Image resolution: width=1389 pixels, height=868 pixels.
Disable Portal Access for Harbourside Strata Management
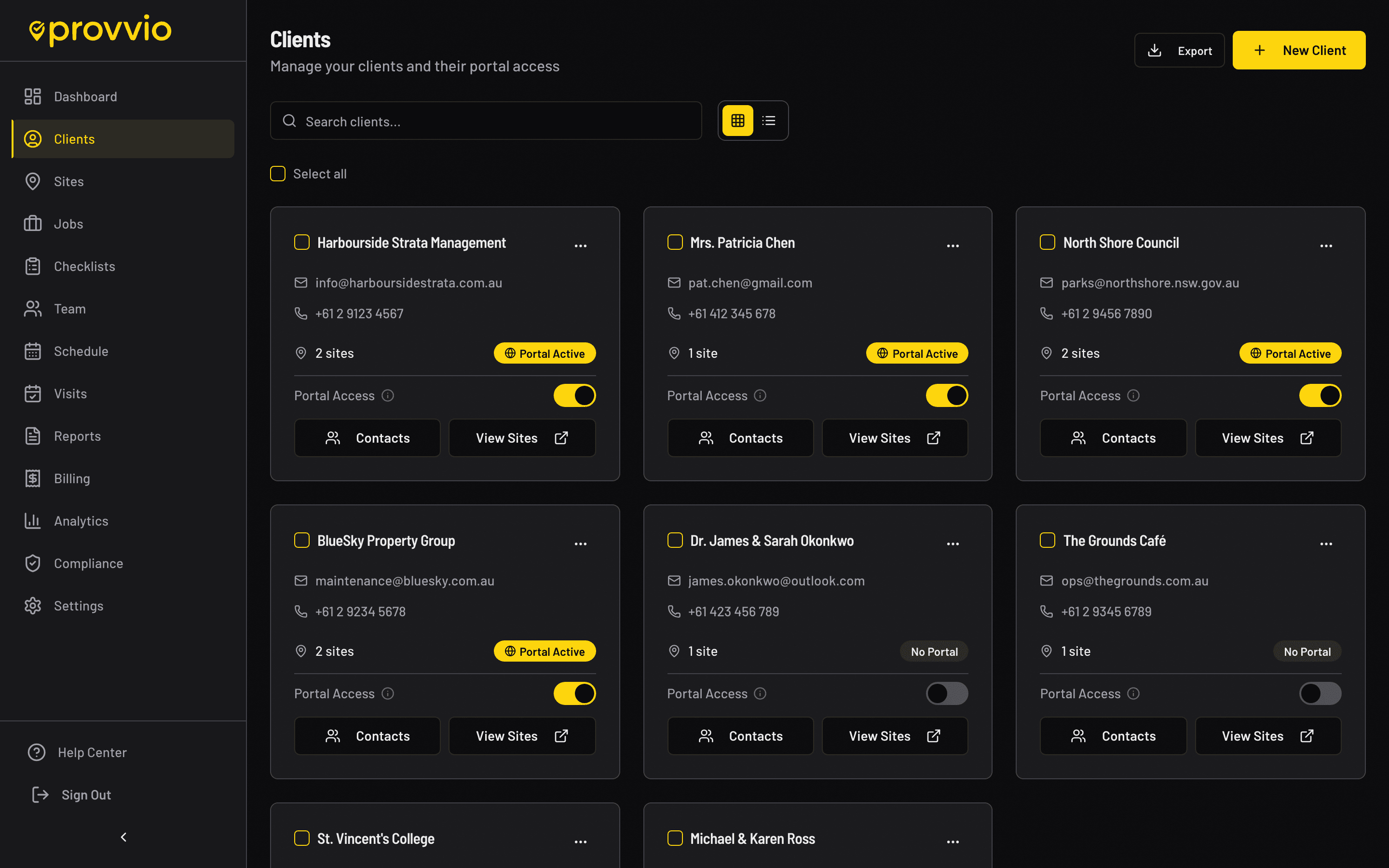tap(574, 395)
